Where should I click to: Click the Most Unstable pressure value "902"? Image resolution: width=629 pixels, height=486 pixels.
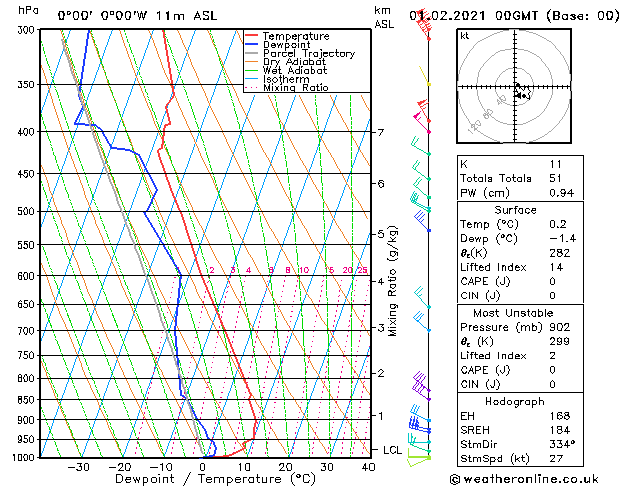(x=560, y=327)
